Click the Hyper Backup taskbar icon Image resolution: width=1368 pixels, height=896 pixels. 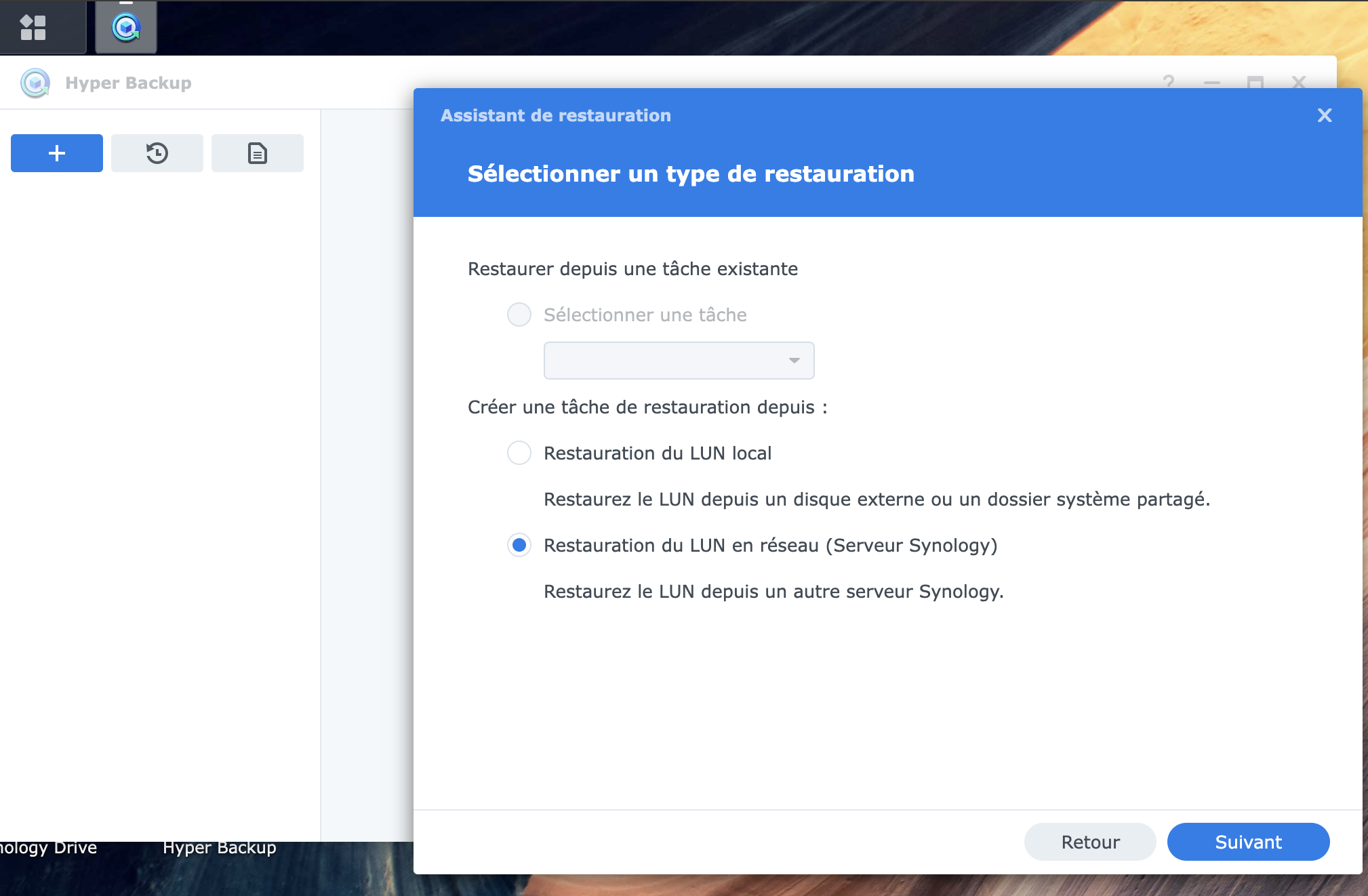click(126, 28)
